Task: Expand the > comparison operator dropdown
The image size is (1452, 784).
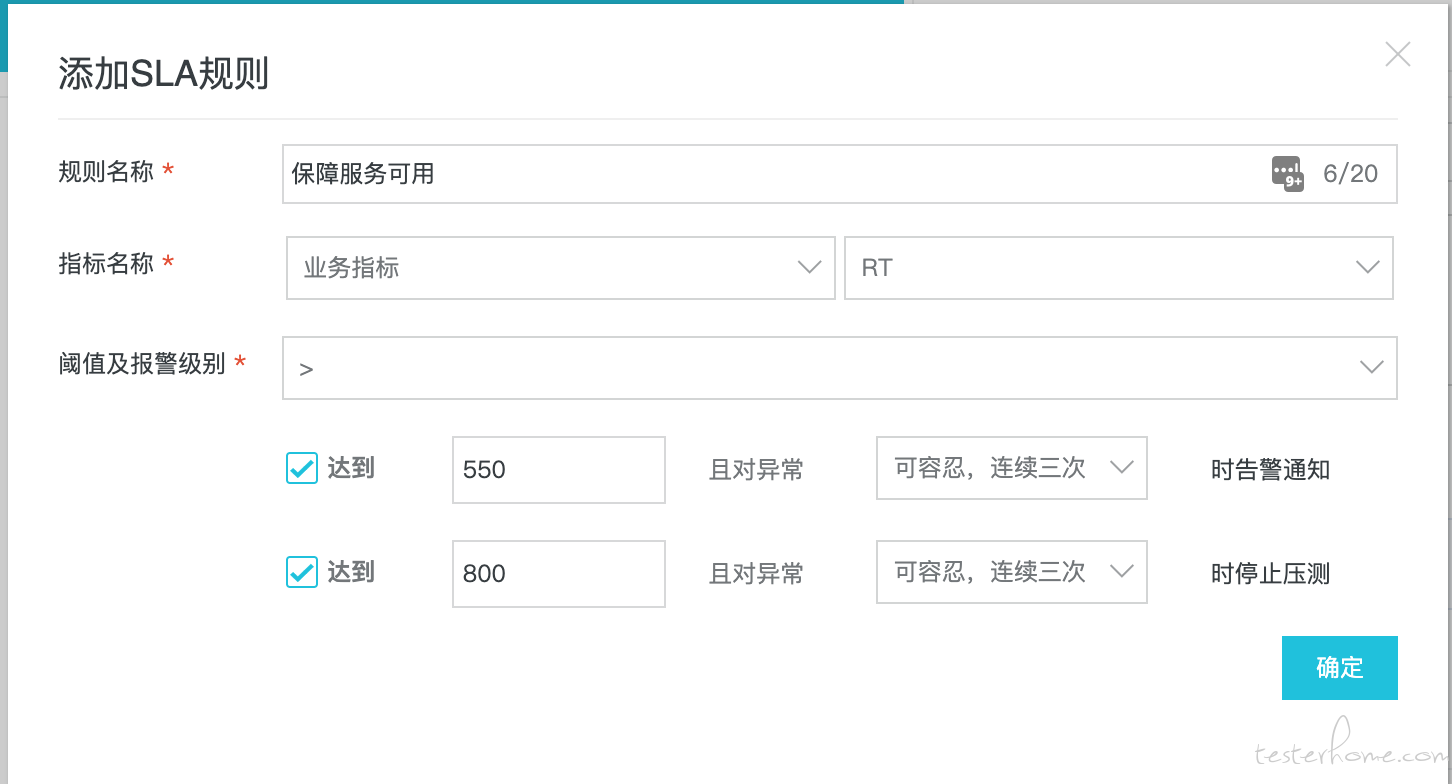Action: click(840, 368)
